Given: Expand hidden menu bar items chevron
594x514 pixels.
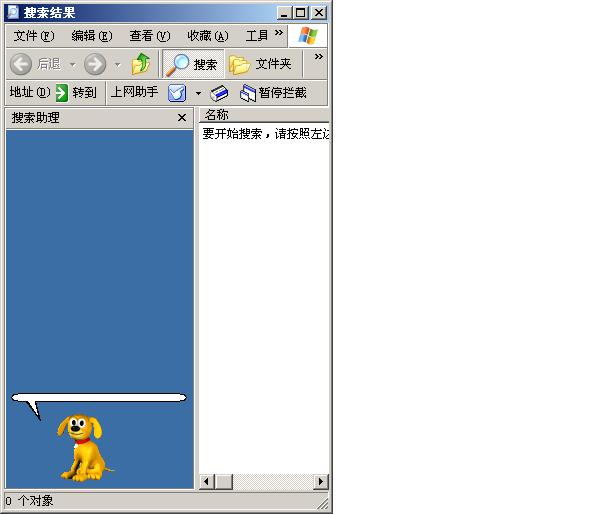Looking at the screenshot, I should [279, 33].
